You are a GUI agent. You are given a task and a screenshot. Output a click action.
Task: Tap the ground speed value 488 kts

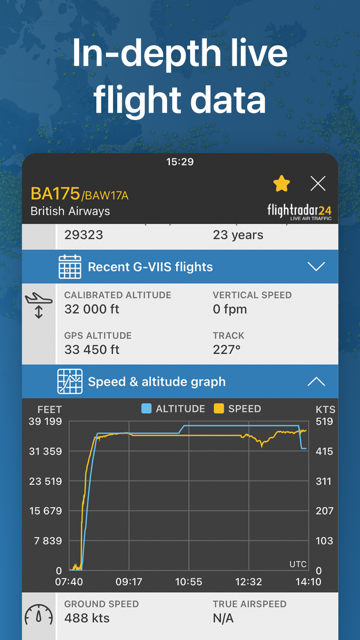[87, 618]
